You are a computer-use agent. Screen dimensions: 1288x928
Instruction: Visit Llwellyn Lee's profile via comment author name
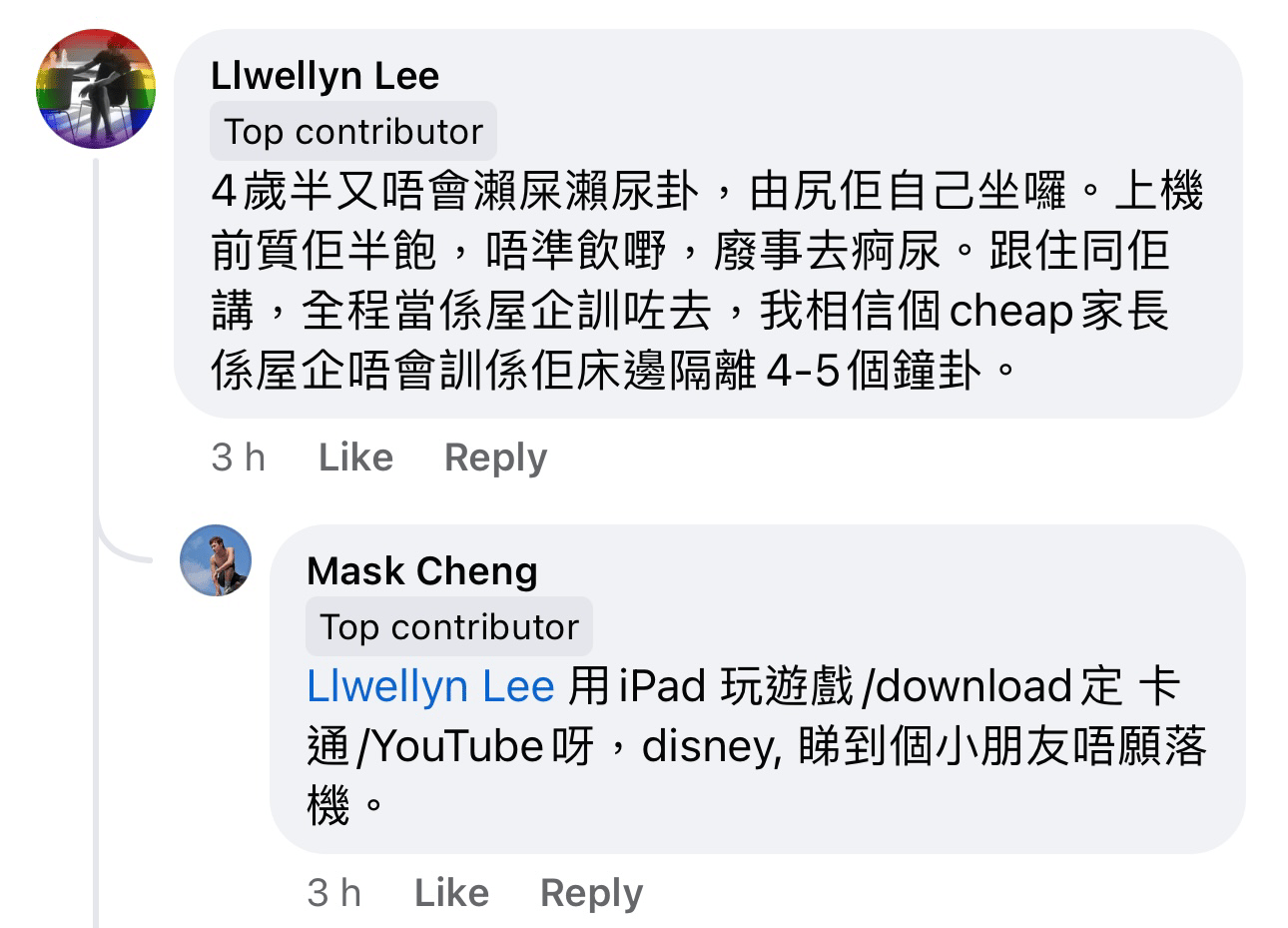coord(324,76)
